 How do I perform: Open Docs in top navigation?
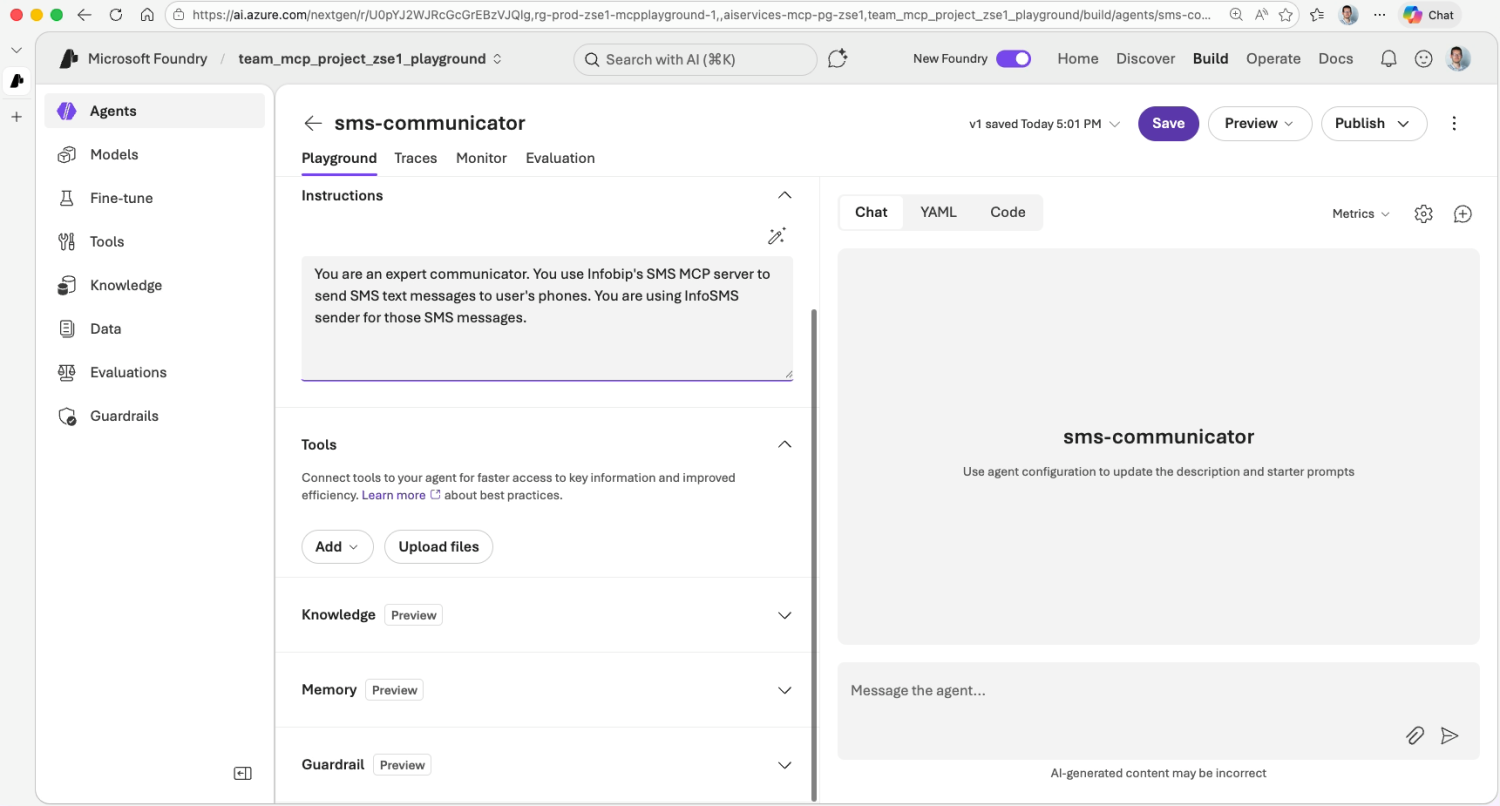click(x=1336, y=59)
